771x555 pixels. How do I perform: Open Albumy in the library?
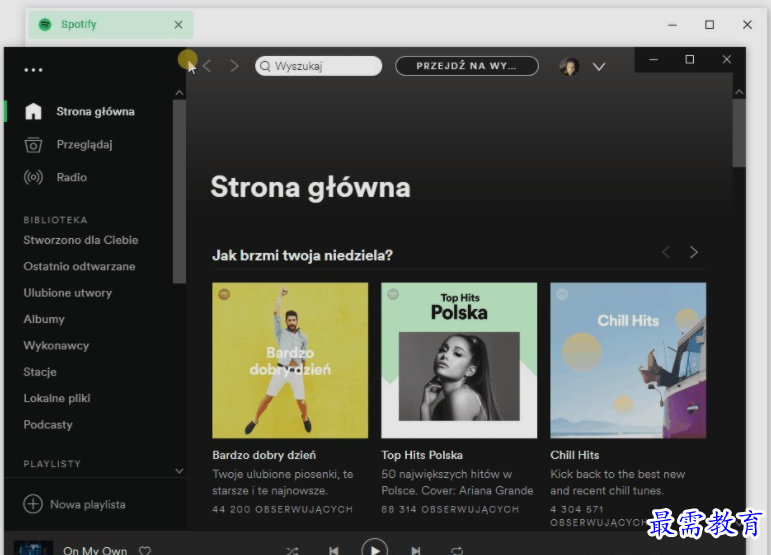pos(44,319)
